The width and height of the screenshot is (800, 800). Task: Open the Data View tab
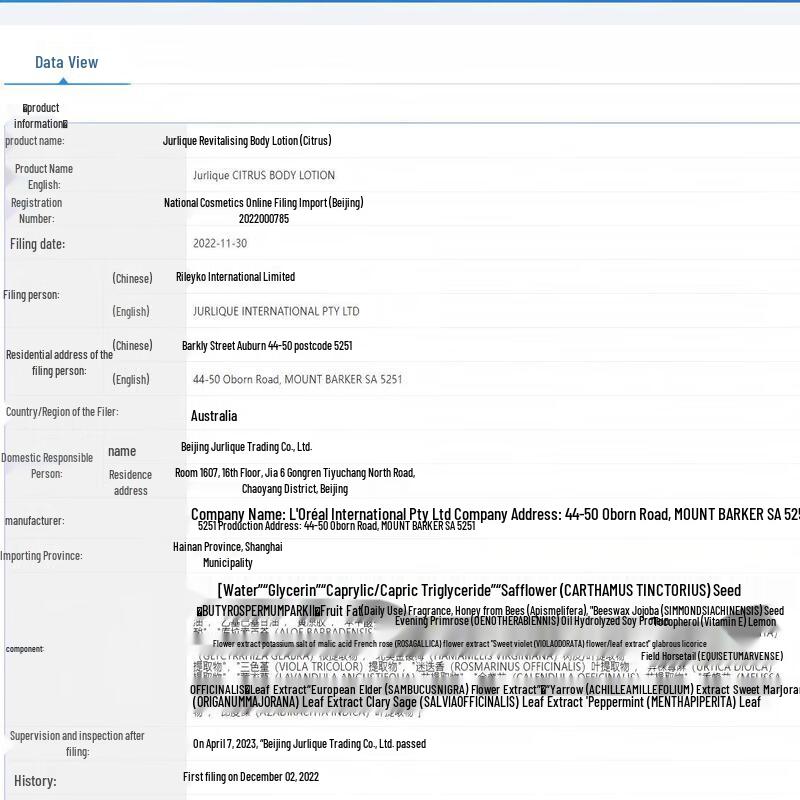click(x=66, y=62)
